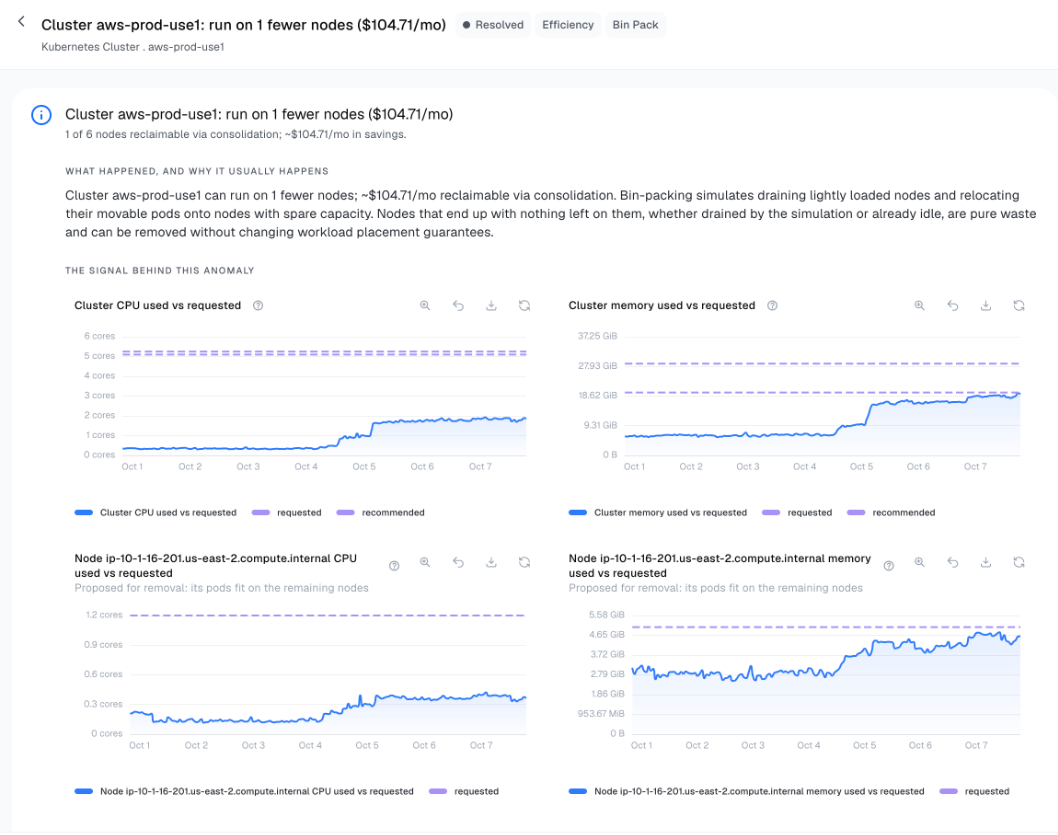
Task: Click 'Cluster memory used vs requested' chart title
Action: [x=662, y=306]
